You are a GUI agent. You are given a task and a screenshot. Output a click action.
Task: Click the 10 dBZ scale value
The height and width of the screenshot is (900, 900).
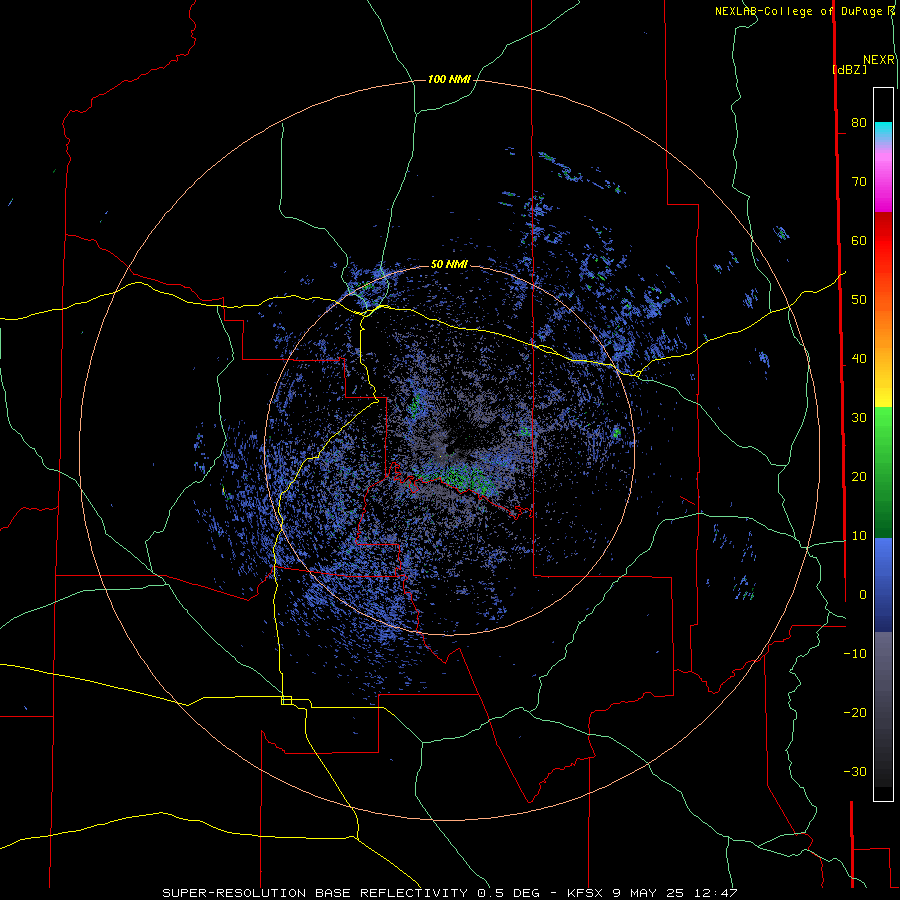pyautogui.click(x=859, y=536)
